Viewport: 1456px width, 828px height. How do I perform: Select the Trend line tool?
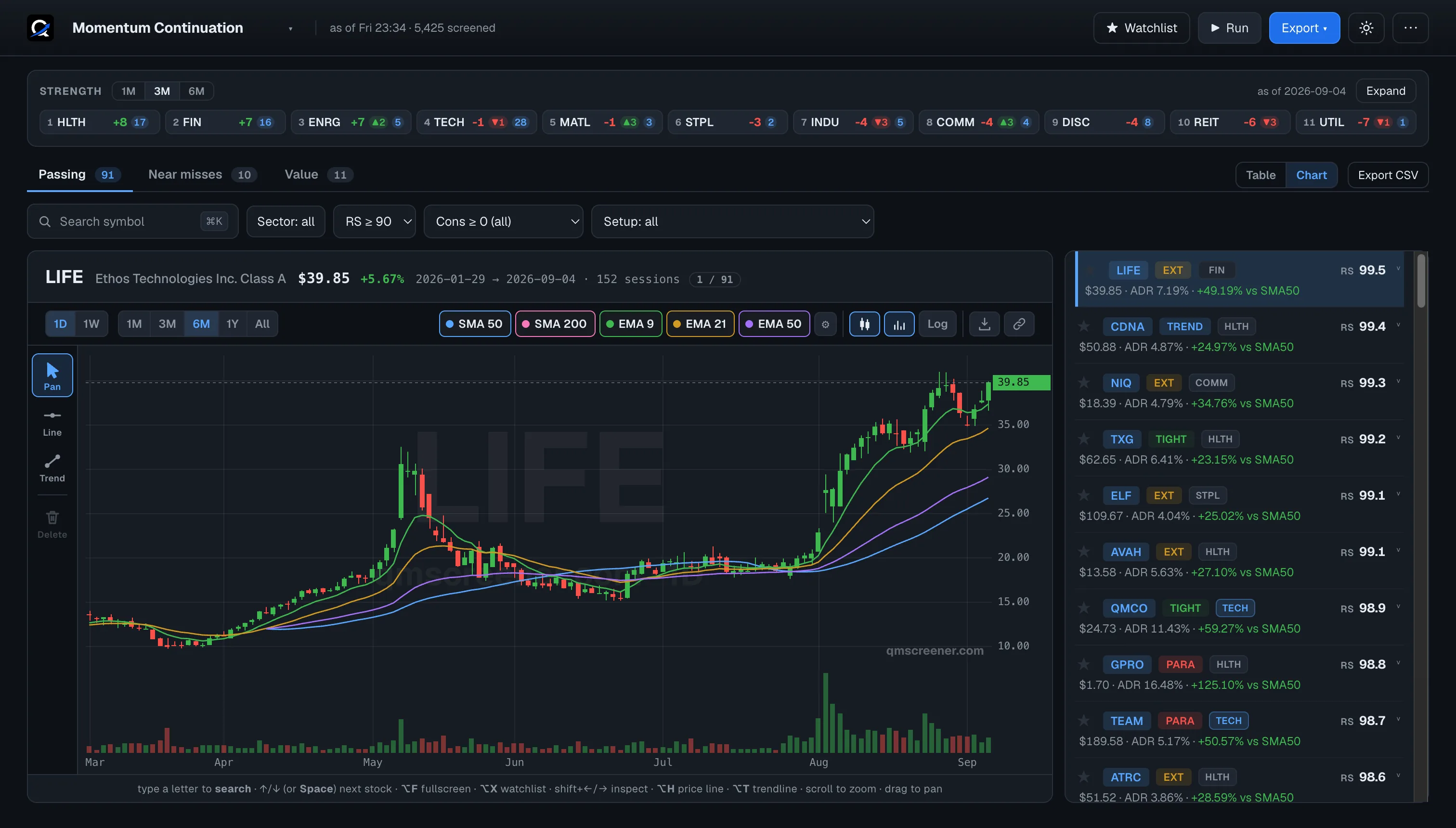(52, 468)
